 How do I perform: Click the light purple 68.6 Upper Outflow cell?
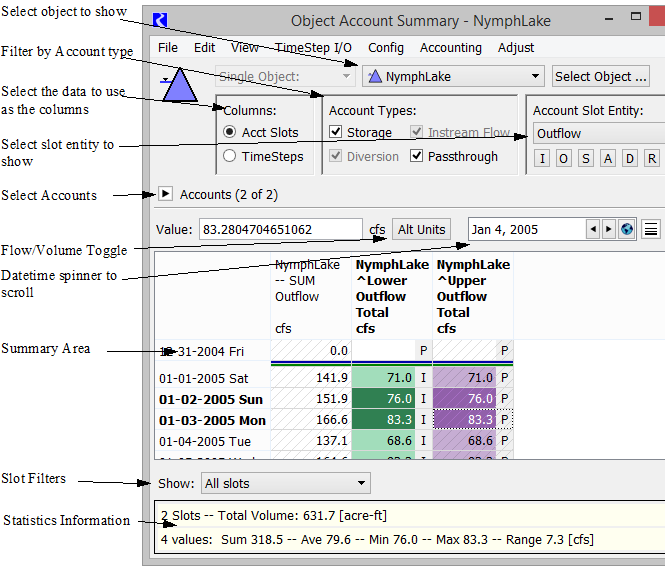[465, 441]
